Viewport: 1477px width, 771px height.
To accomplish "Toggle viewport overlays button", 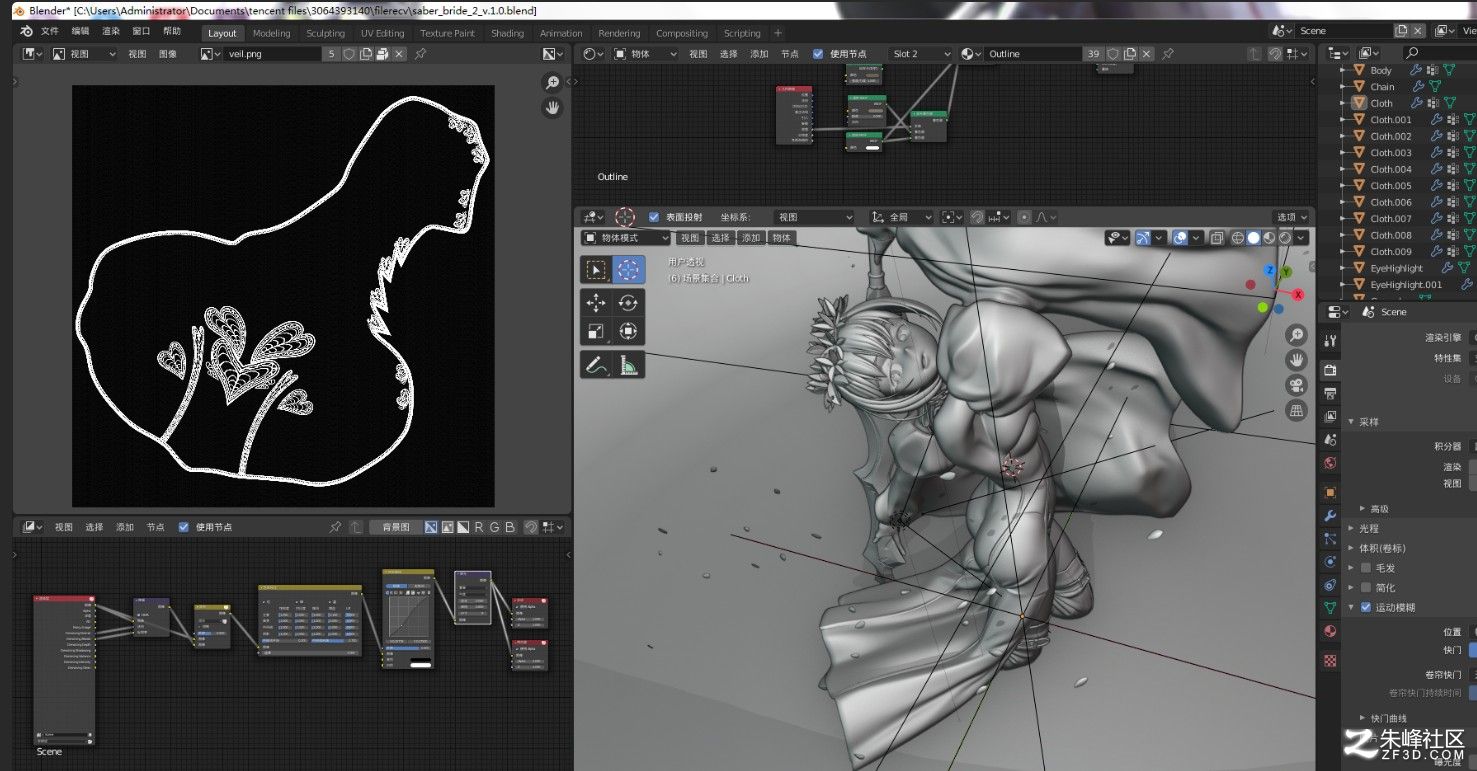I will tap(1180, 238).
